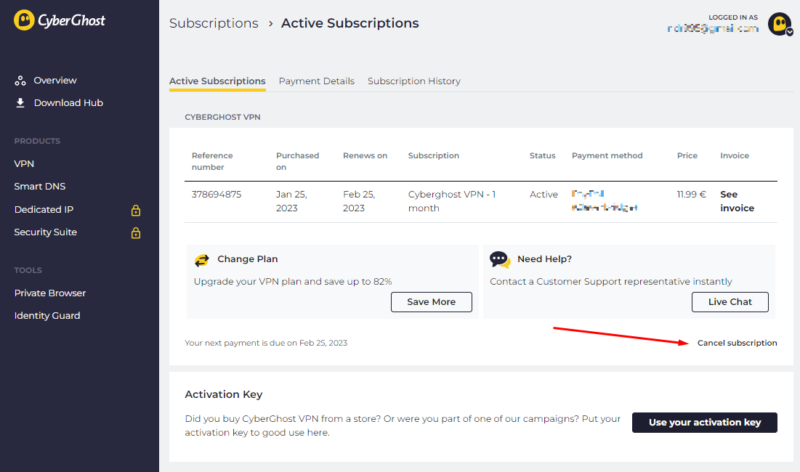
Task: Click the Change Plan swap arrows icon
Action: [202, 260]
